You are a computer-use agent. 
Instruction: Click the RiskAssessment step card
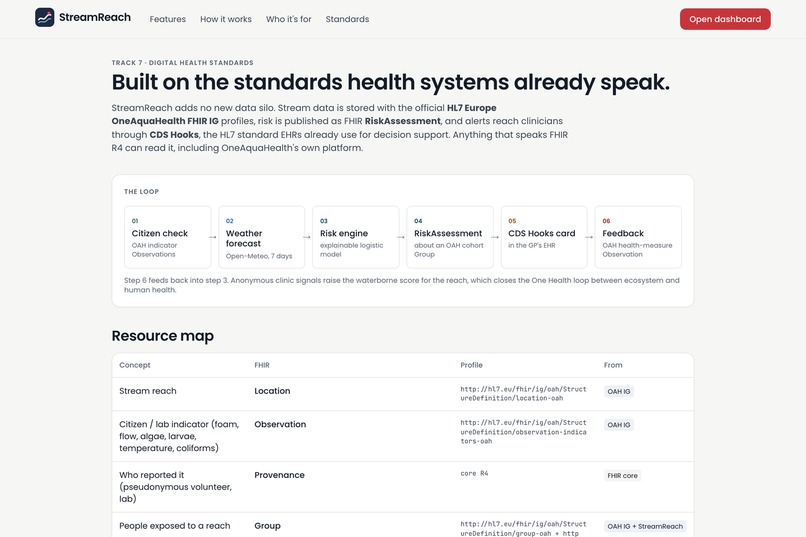tap(450, 237)
